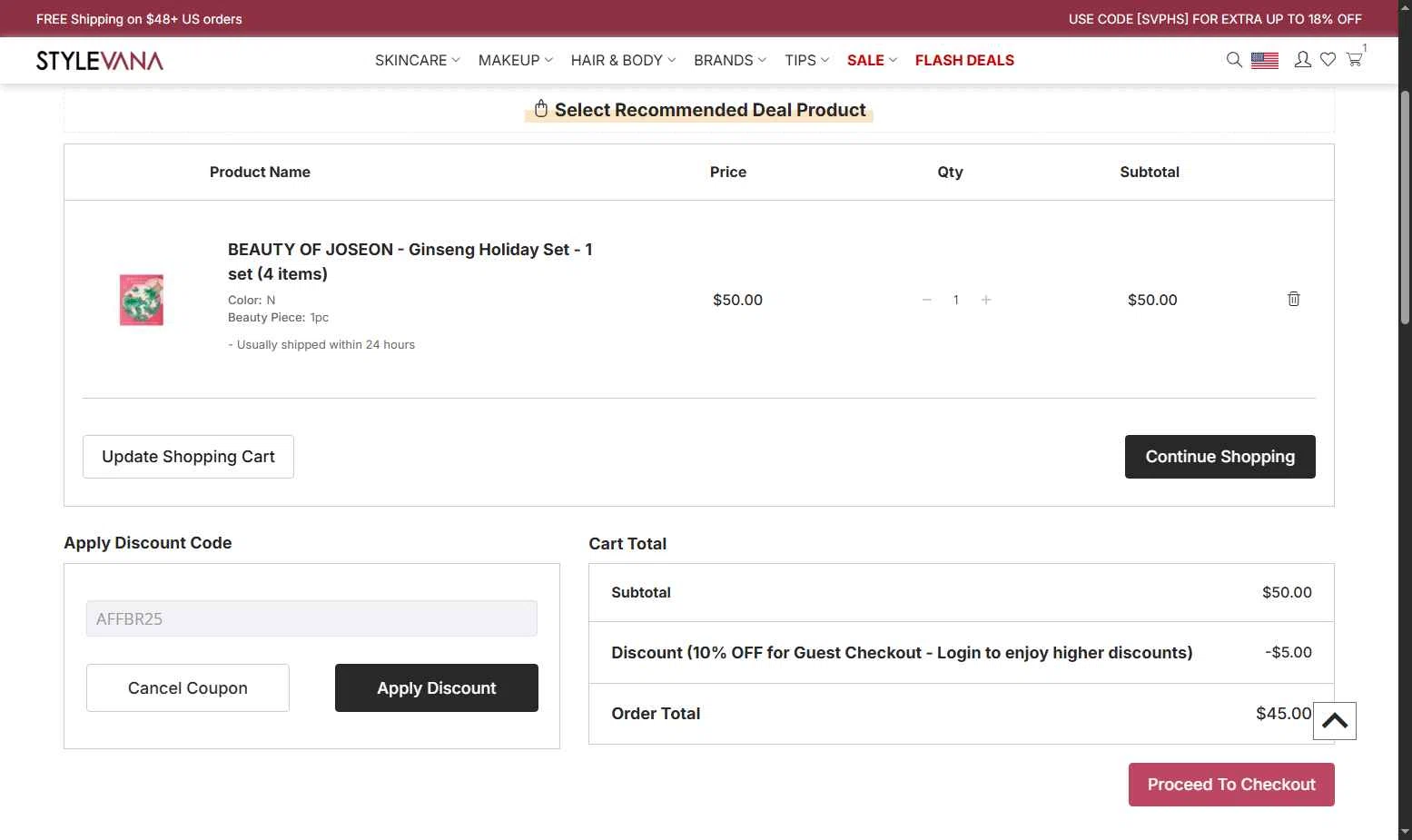Open the BEAUTY OF JOSEON Ginseng Holiday Set link
Screen dimensions: 1412x840
click(410, 262)
